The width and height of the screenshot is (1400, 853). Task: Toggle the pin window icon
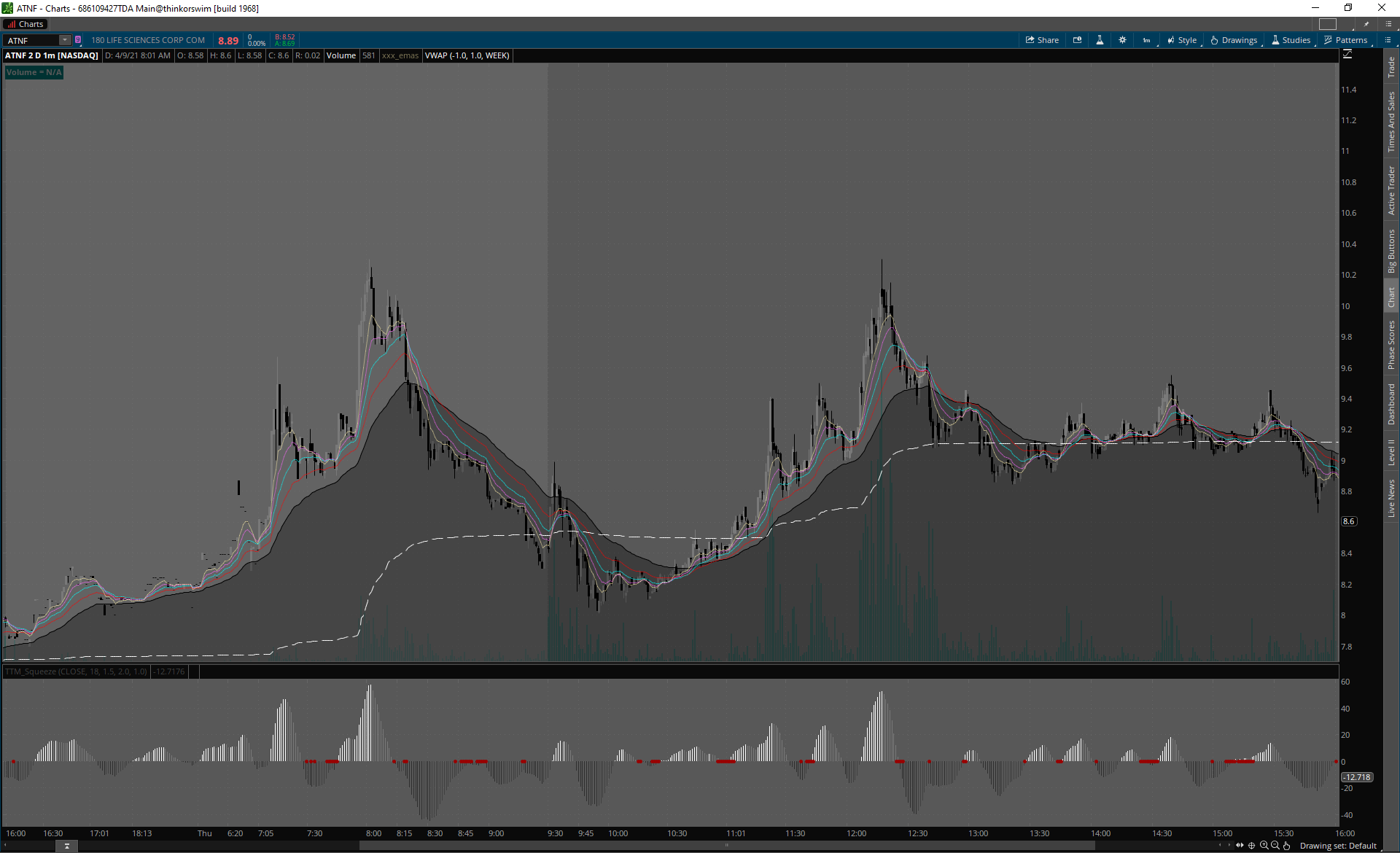point(1366,24)
